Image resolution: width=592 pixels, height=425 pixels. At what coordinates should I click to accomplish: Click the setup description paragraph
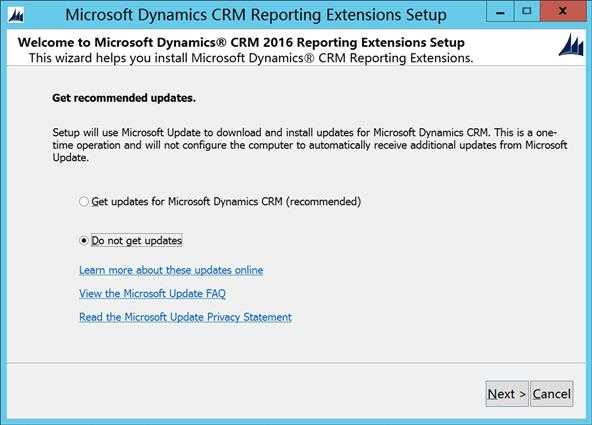(310, 145)
